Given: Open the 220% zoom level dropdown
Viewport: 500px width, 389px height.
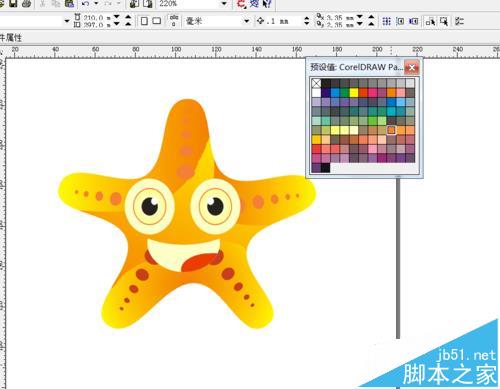Looking at the screenshot, I should coord(224,4).
